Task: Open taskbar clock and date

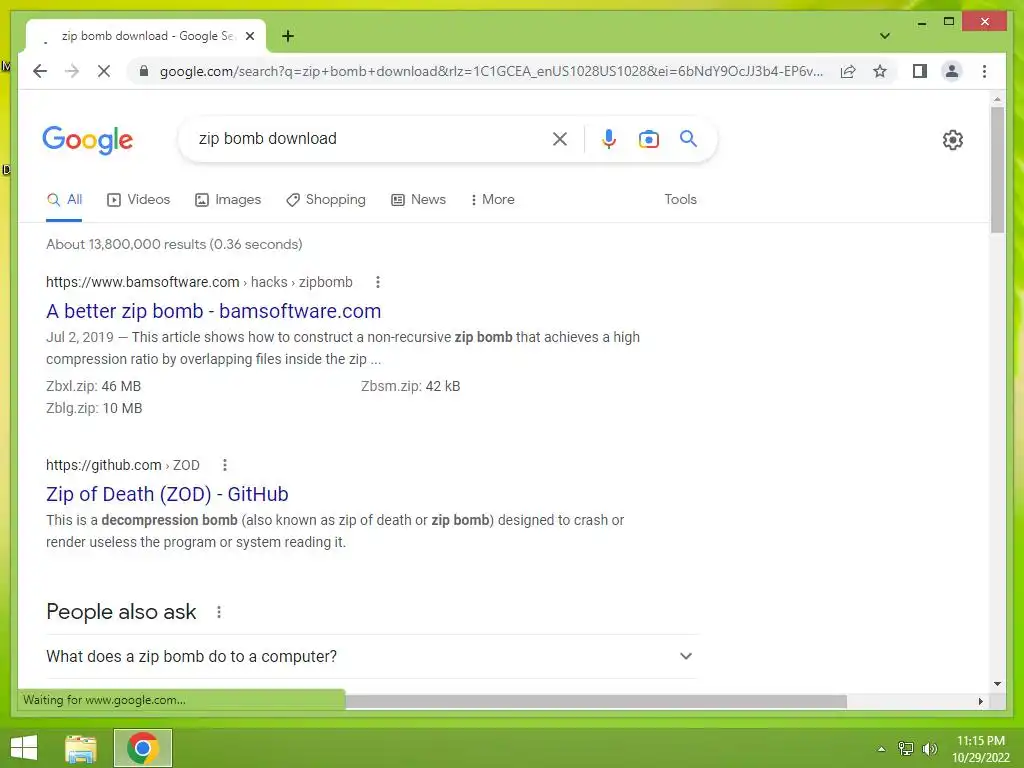Action: (x=980, y=749)
